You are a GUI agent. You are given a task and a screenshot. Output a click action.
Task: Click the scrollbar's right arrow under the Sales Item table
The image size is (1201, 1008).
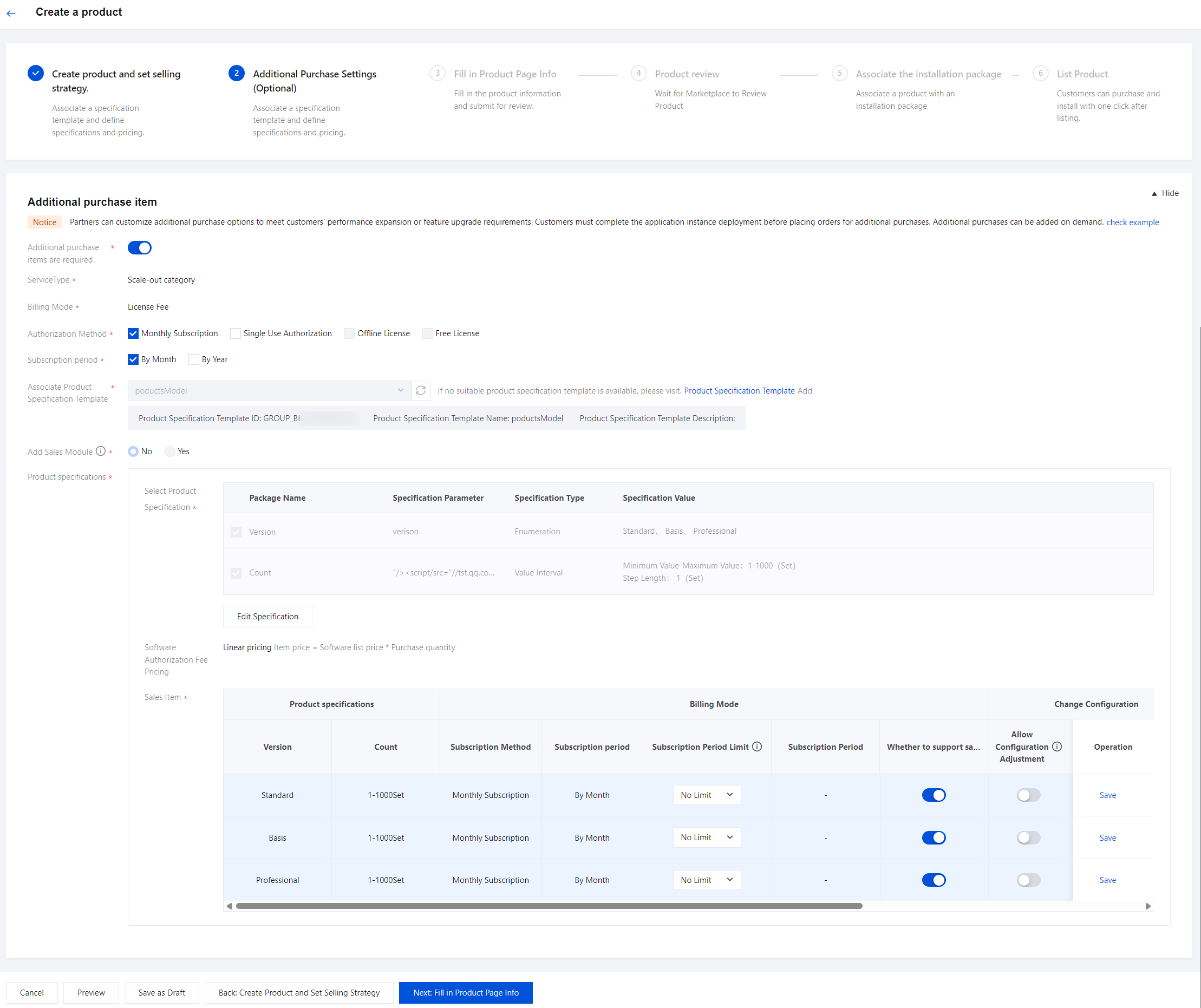(1147, 906)
